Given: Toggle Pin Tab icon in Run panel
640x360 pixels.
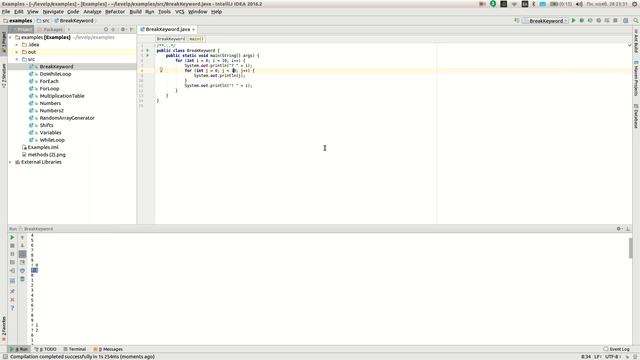Looking at the screenshot, I should pyautogui.click(x=12, y=291).
